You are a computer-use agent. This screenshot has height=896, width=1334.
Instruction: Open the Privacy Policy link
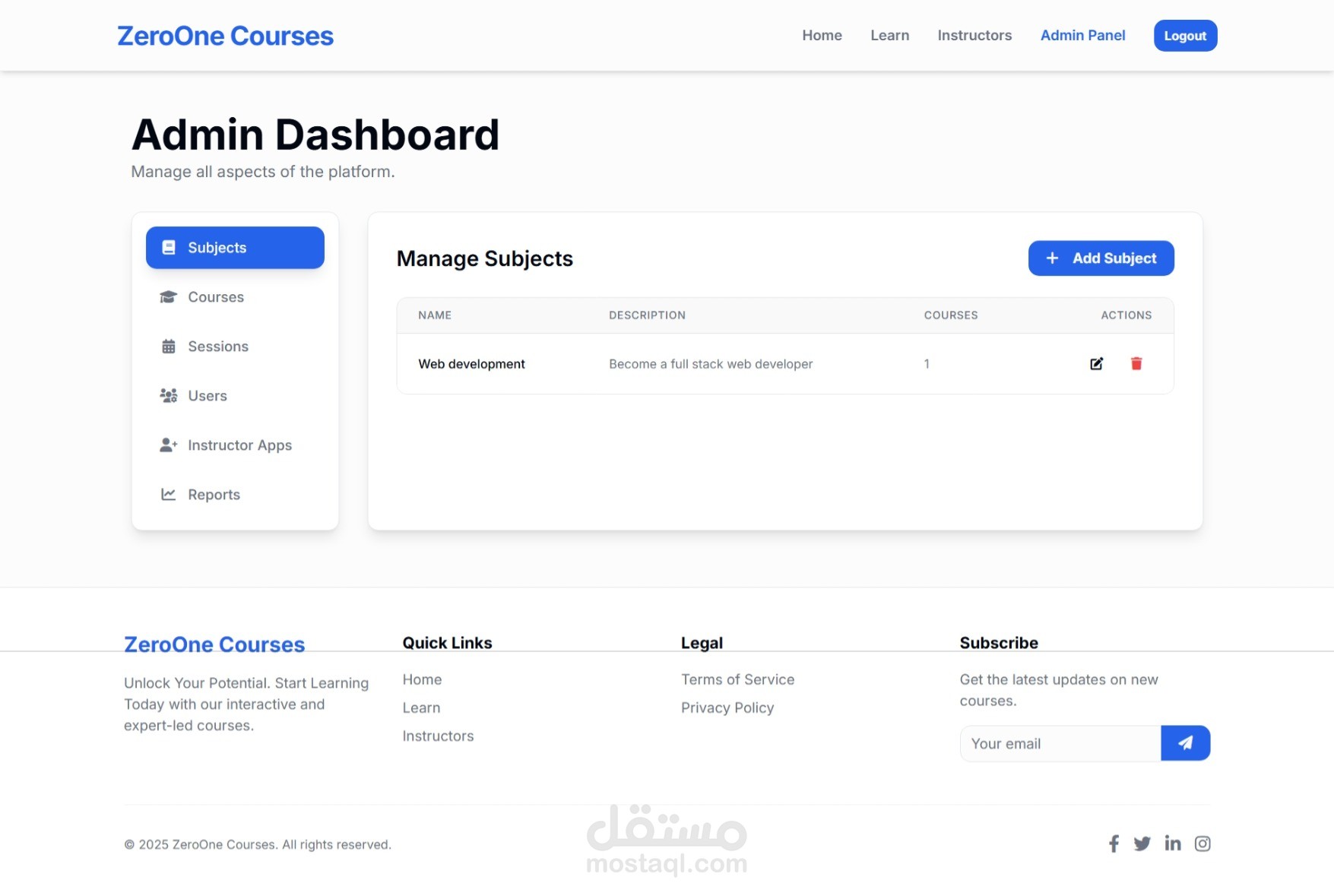tap(727, 708)
